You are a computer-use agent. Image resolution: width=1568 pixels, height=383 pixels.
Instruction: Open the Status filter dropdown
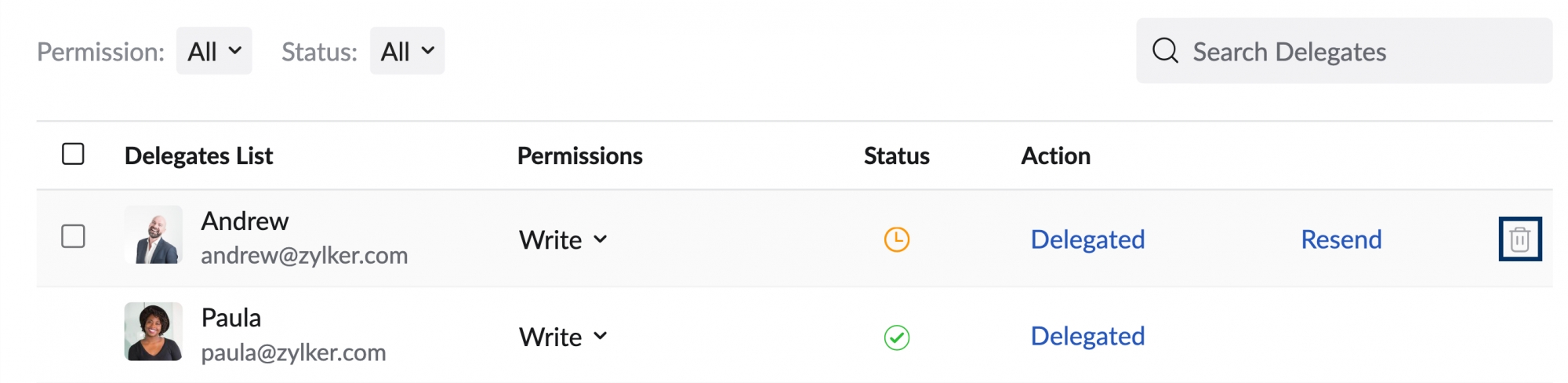(407, 51)
